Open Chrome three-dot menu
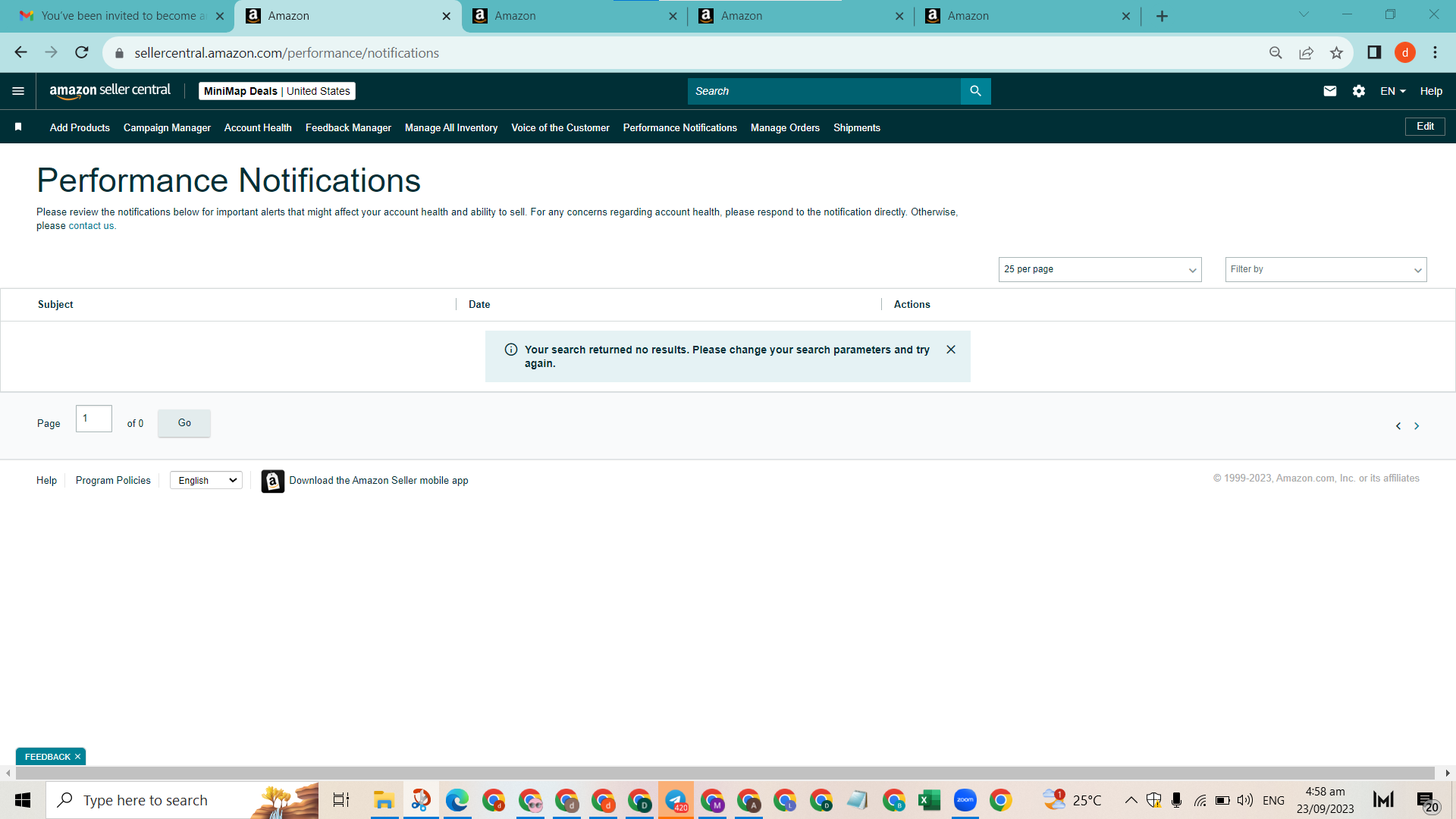Screen dimensions: 1456x819 (1435, 52)
